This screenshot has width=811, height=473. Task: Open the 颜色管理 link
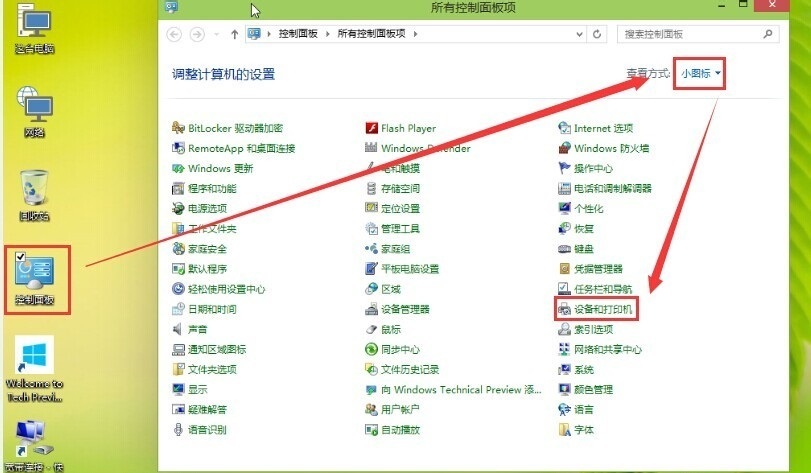(594, 390)
